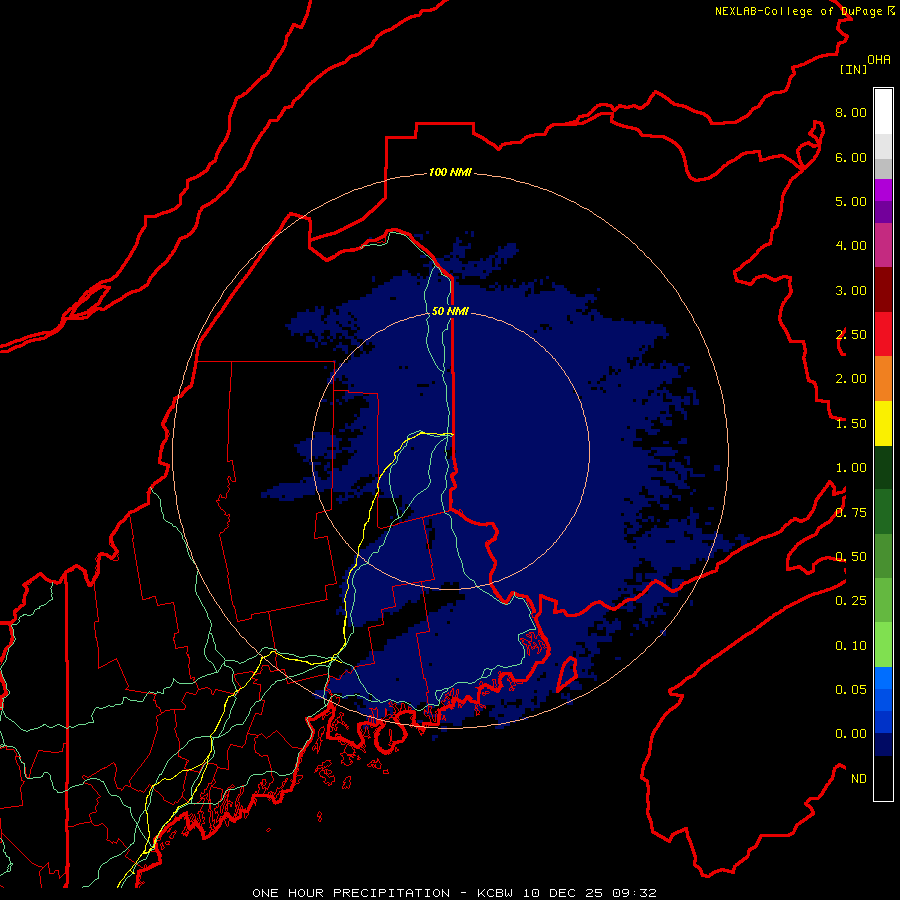
Task: Click the 0.25 legend value
Action: point(851,601)
